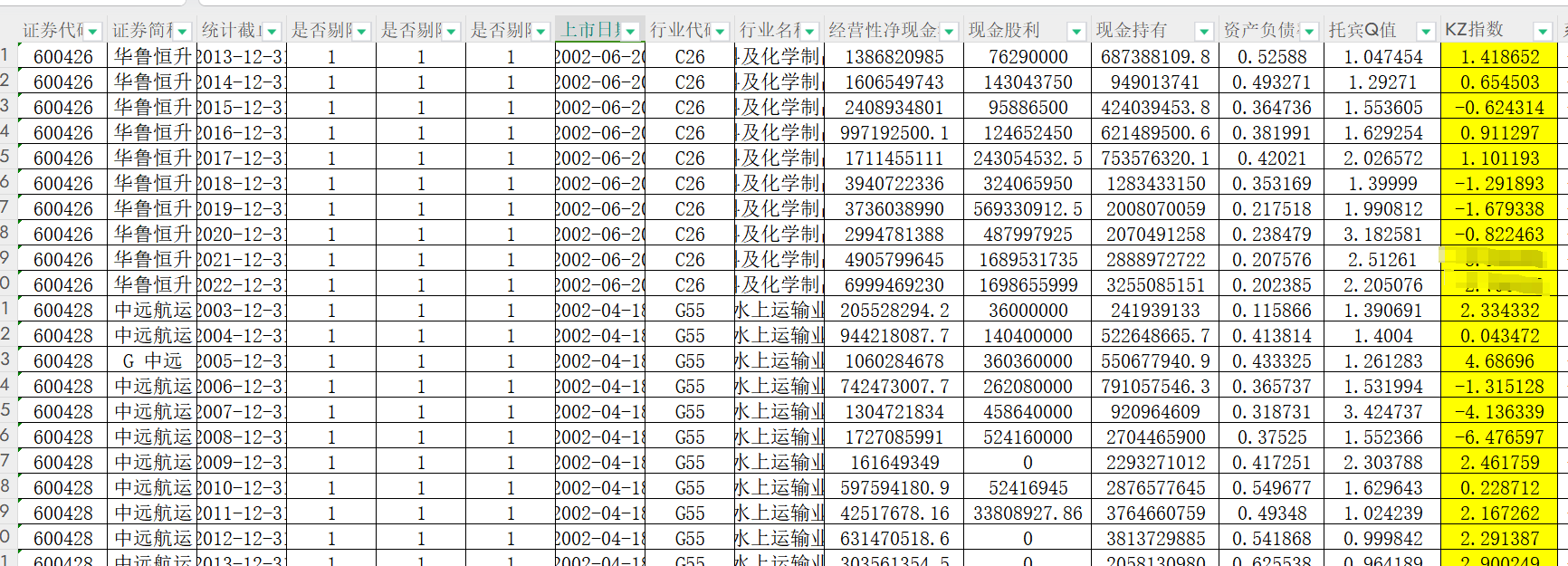Click the cell showing 687388109.8

pos(1154,56)
